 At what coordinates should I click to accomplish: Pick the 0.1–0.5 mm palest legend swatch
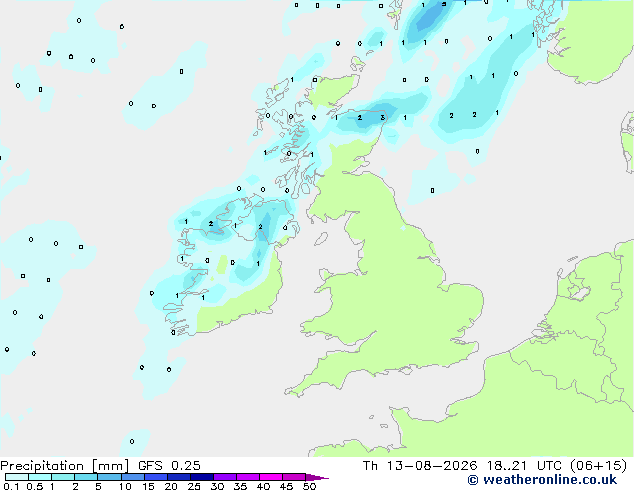pos(17,477)
